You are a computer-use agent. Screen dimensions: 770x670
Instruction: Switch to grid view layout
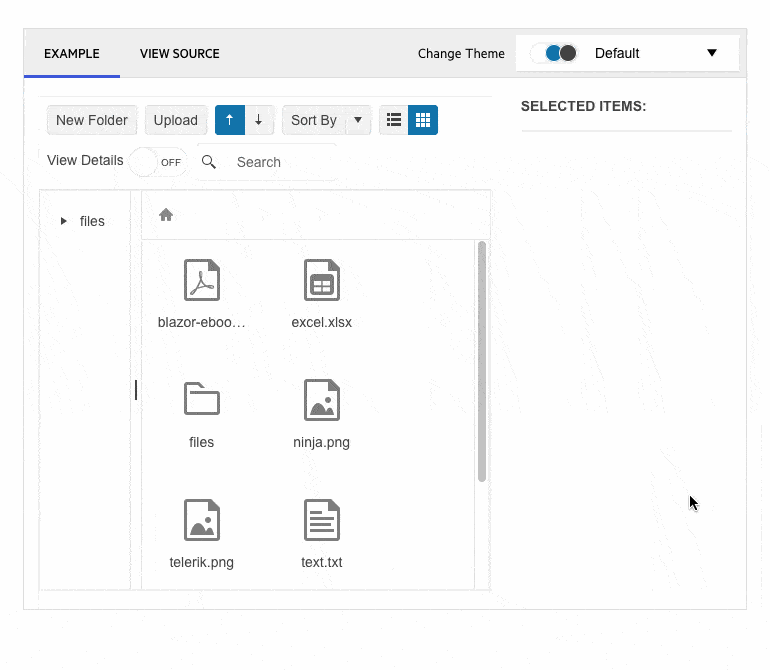(423, 120)
